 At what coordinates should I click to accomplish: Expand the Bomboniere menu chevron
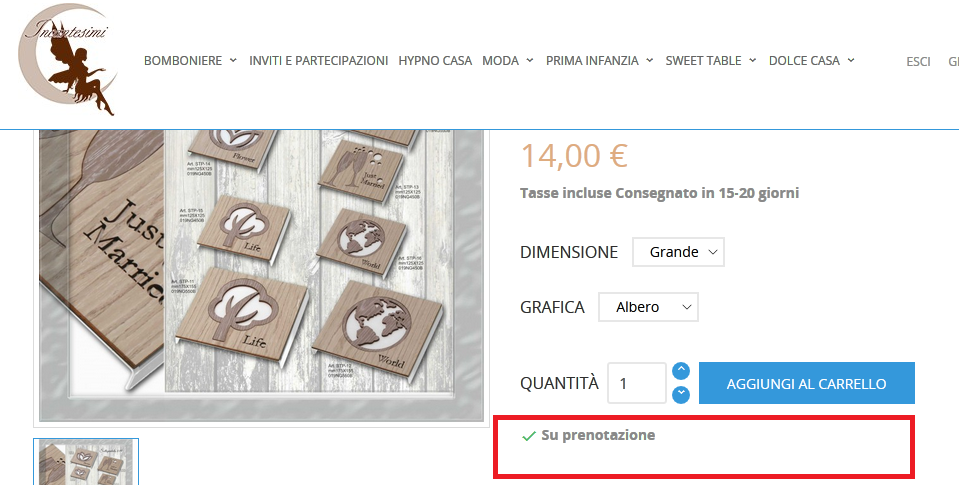coord(233,61)
